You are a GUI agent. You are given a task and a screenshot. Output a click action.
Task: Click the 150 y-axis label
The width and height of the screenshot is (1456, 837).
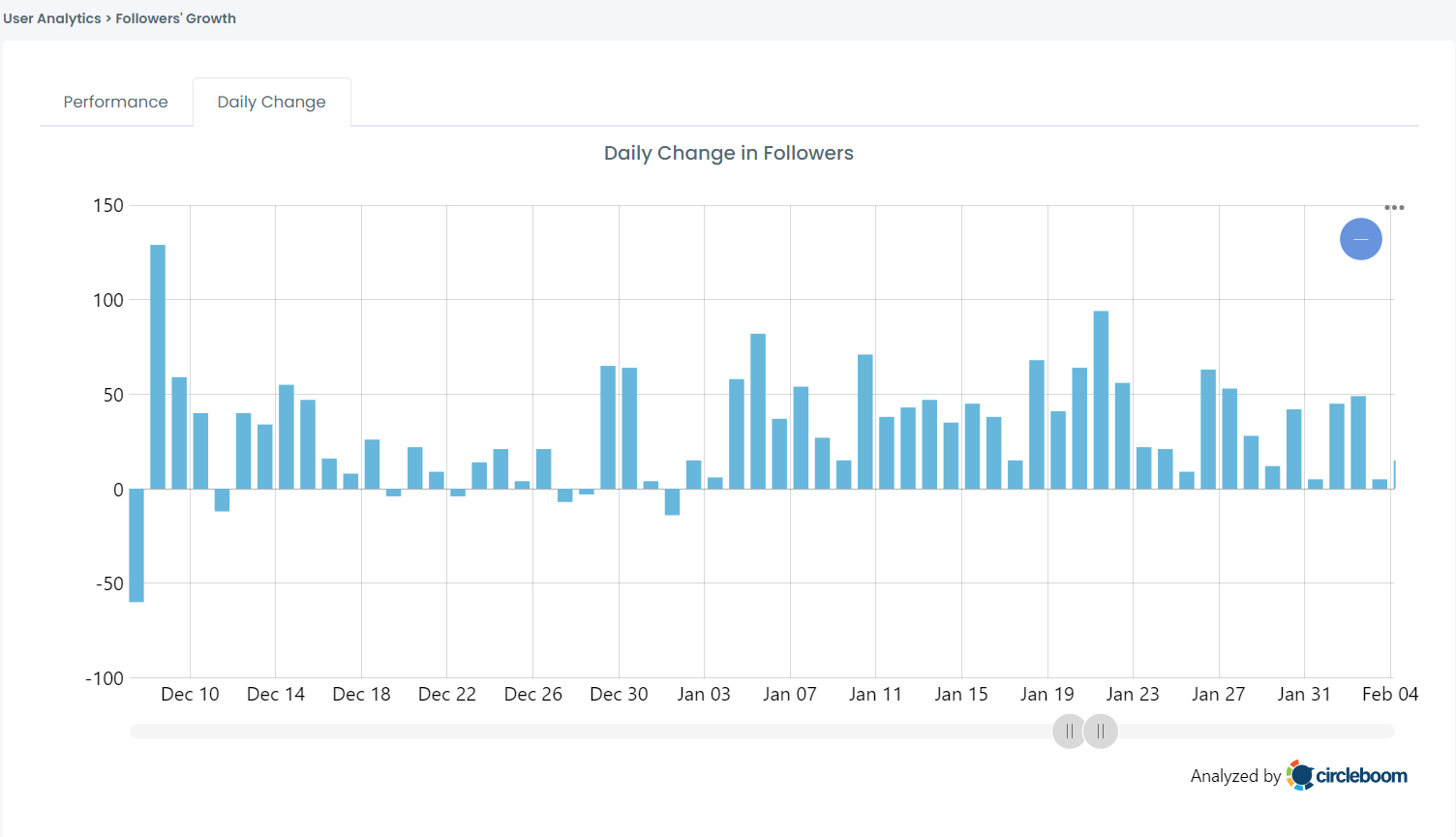[110, 205]
